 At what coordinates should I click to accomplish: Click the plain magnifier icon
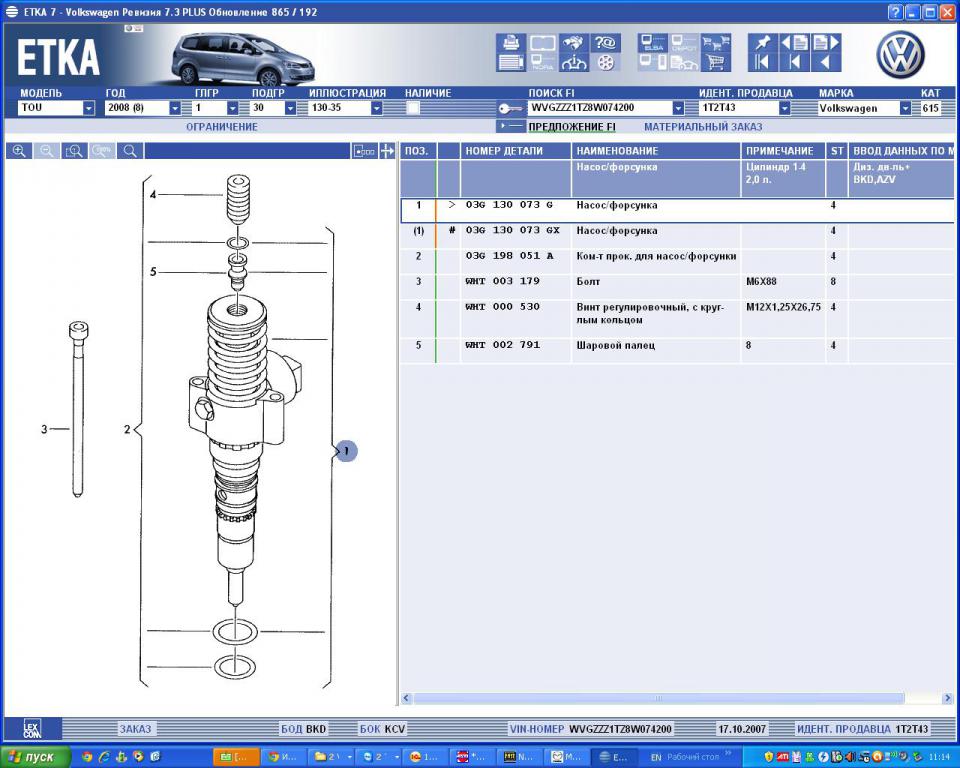click(130, 151)
